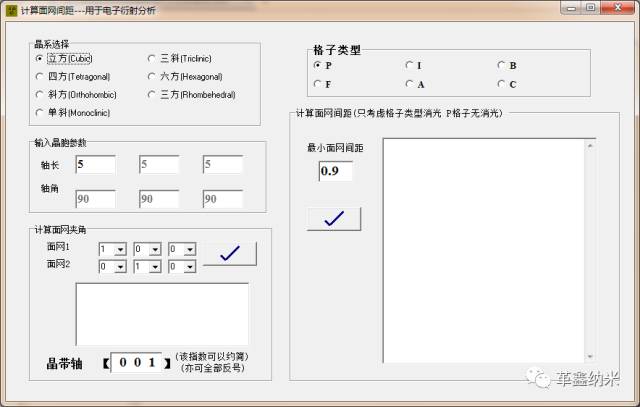Click the 晶带轴 result box showing 0 0 1
The image size is (640, 407).
pos(138,363)
